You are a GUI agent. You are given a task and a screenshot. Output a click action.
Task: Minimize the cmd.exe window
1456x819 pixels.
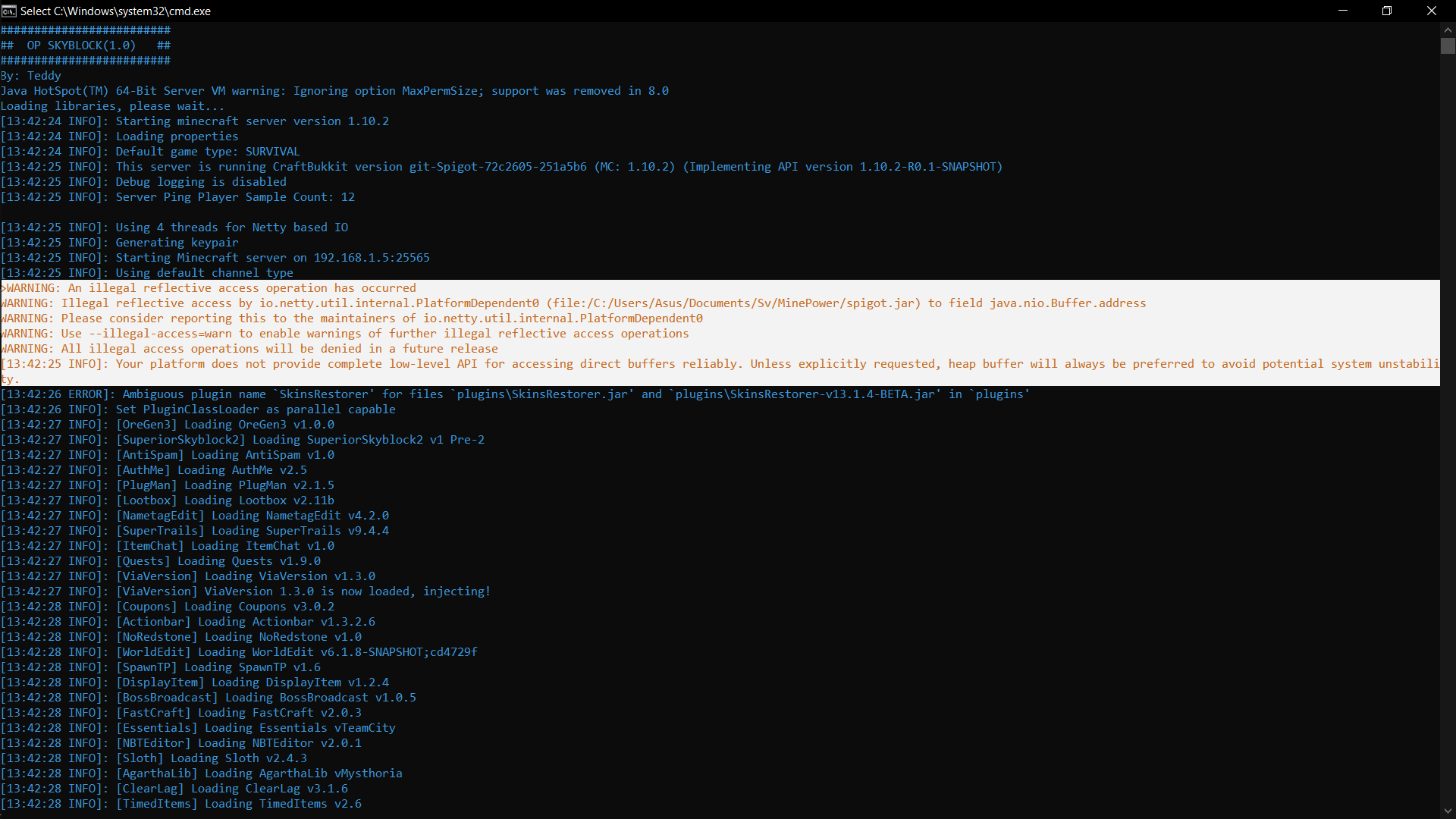click(x=1343, y=11)
